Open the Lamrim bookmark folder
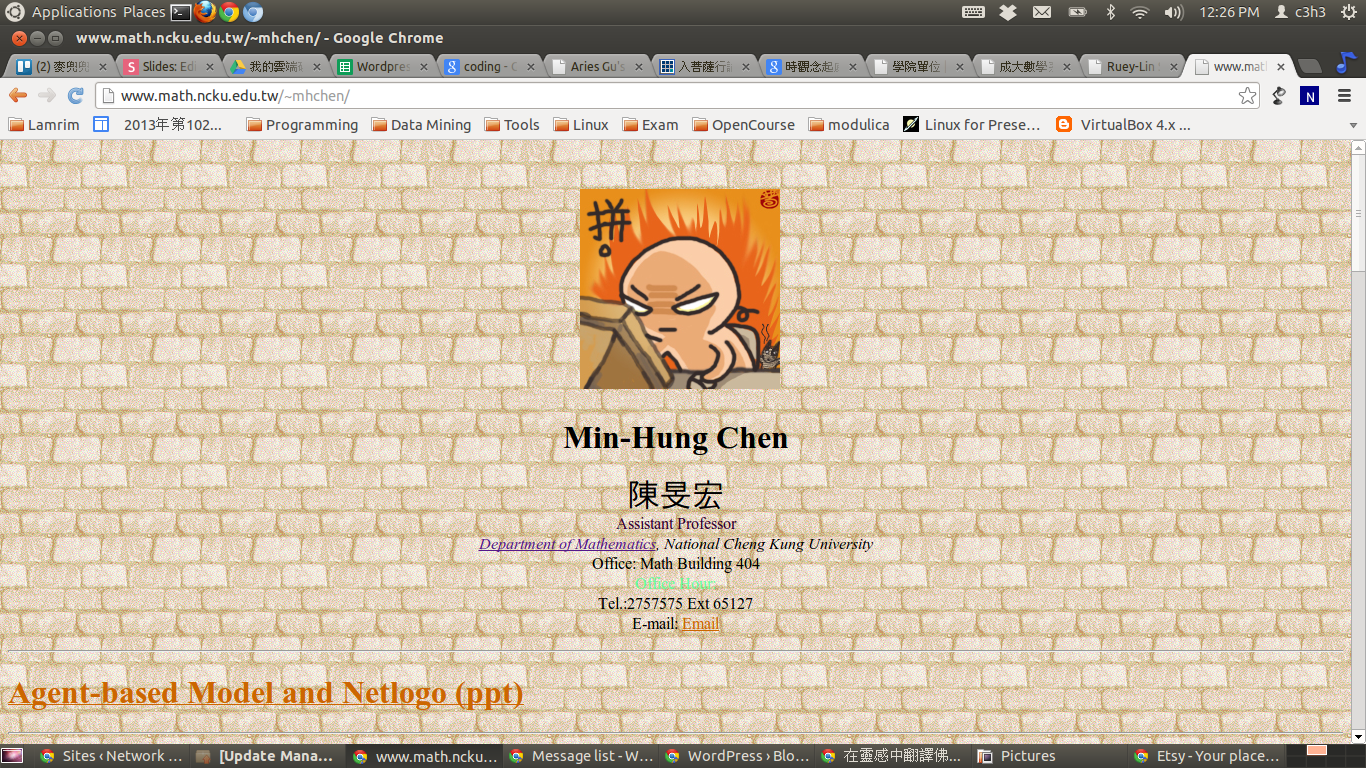This screenshot has width=1366, height=768. pos(44,125)
